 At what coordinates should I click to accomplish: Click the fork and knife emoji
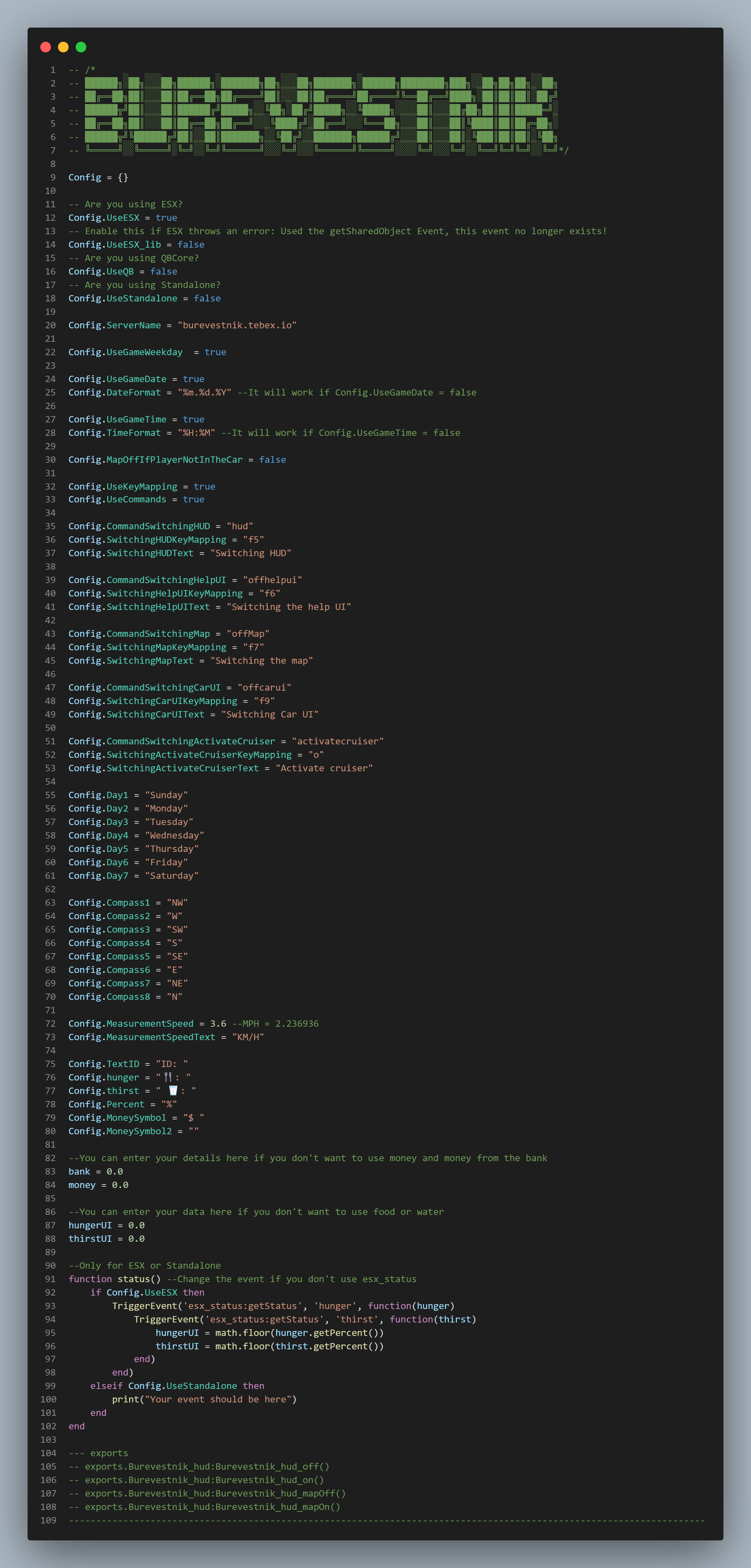168,1077
